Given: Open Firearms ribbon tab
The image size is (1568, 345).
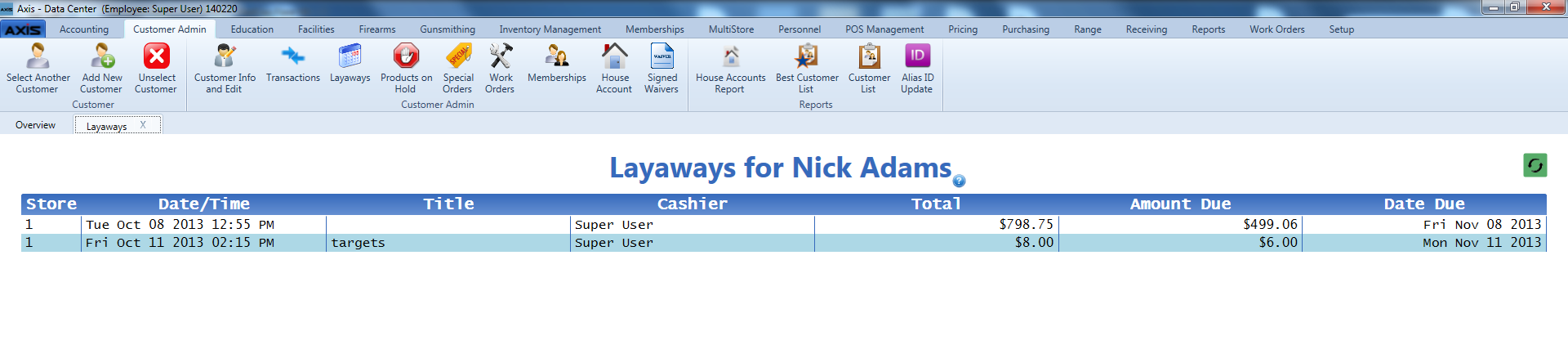Looking at the screenshot, I should (x=377, y=29).
